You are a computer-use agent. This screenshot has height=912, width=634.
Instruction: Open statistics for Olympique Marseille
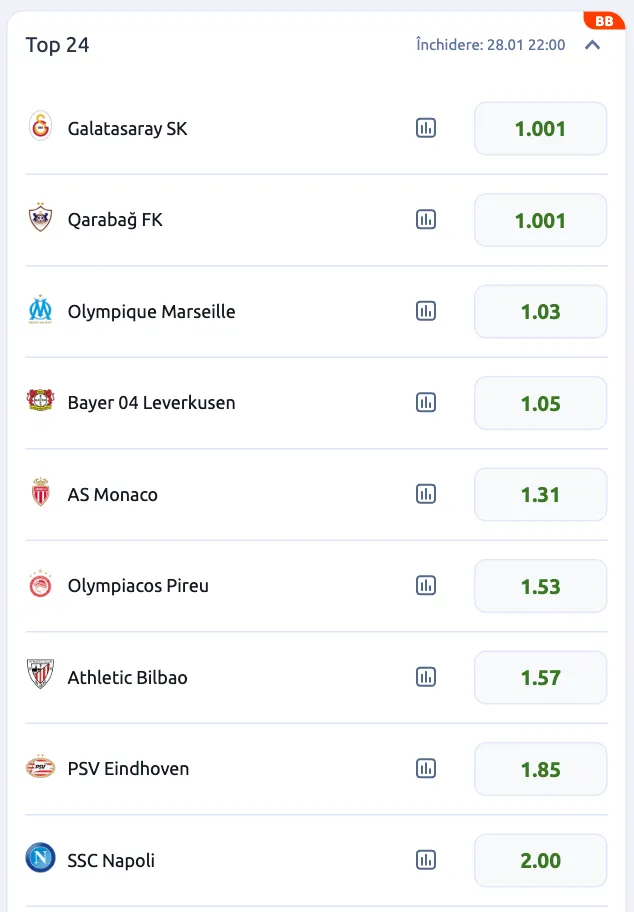426,311
